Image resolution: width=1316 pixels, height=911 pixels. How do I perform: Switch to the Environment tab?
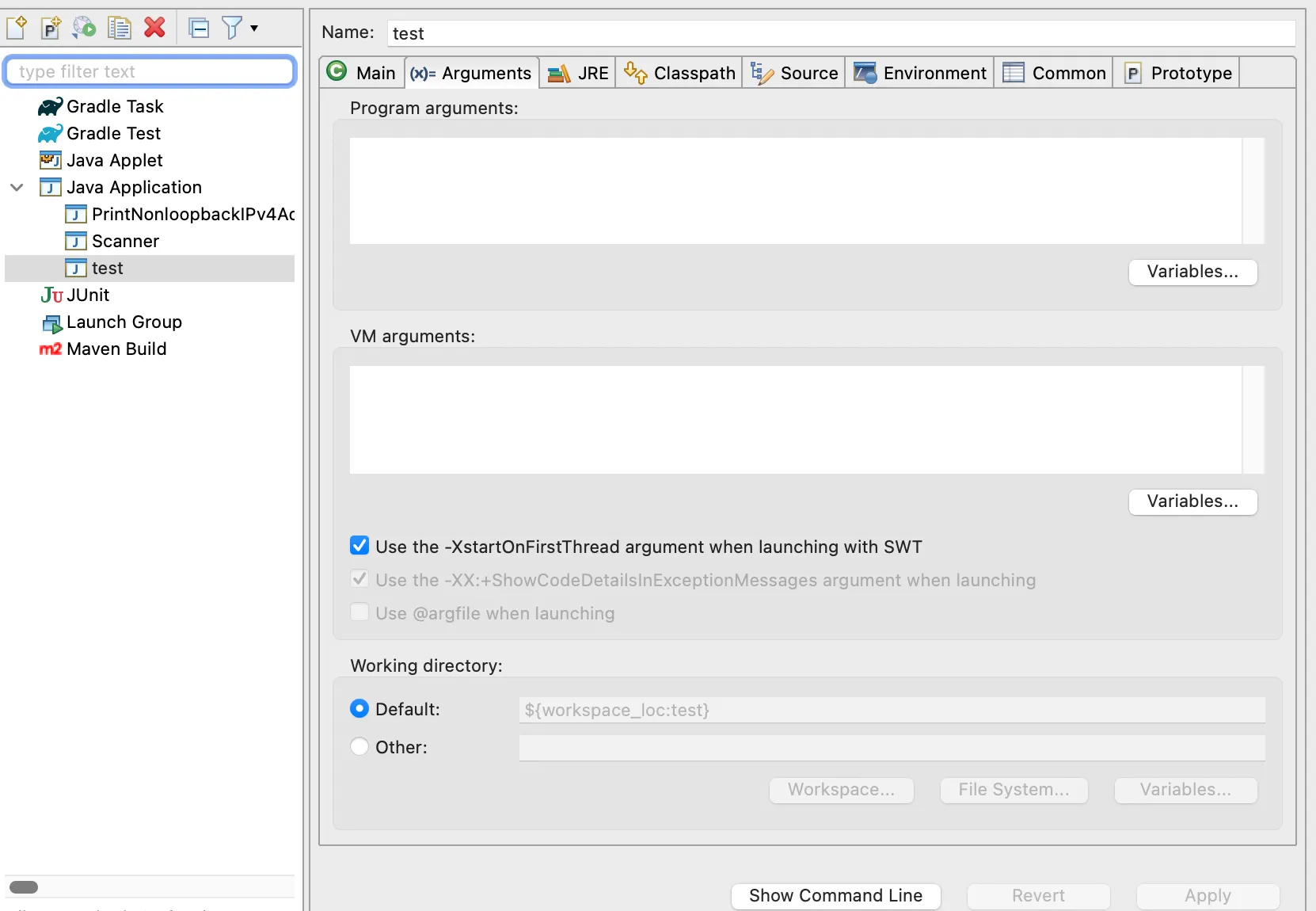920,73
